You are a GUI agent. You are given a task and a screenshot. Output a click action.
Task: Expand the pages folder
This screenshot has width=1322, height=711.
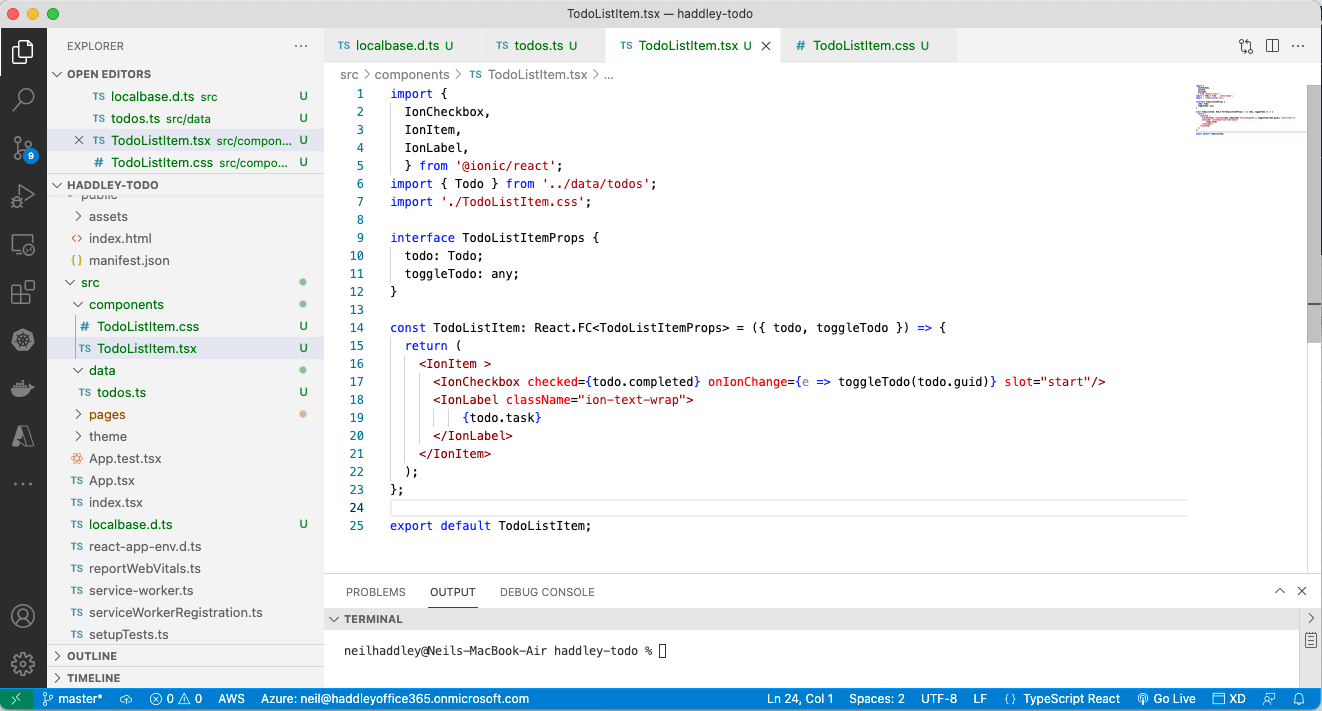(107, 414)
